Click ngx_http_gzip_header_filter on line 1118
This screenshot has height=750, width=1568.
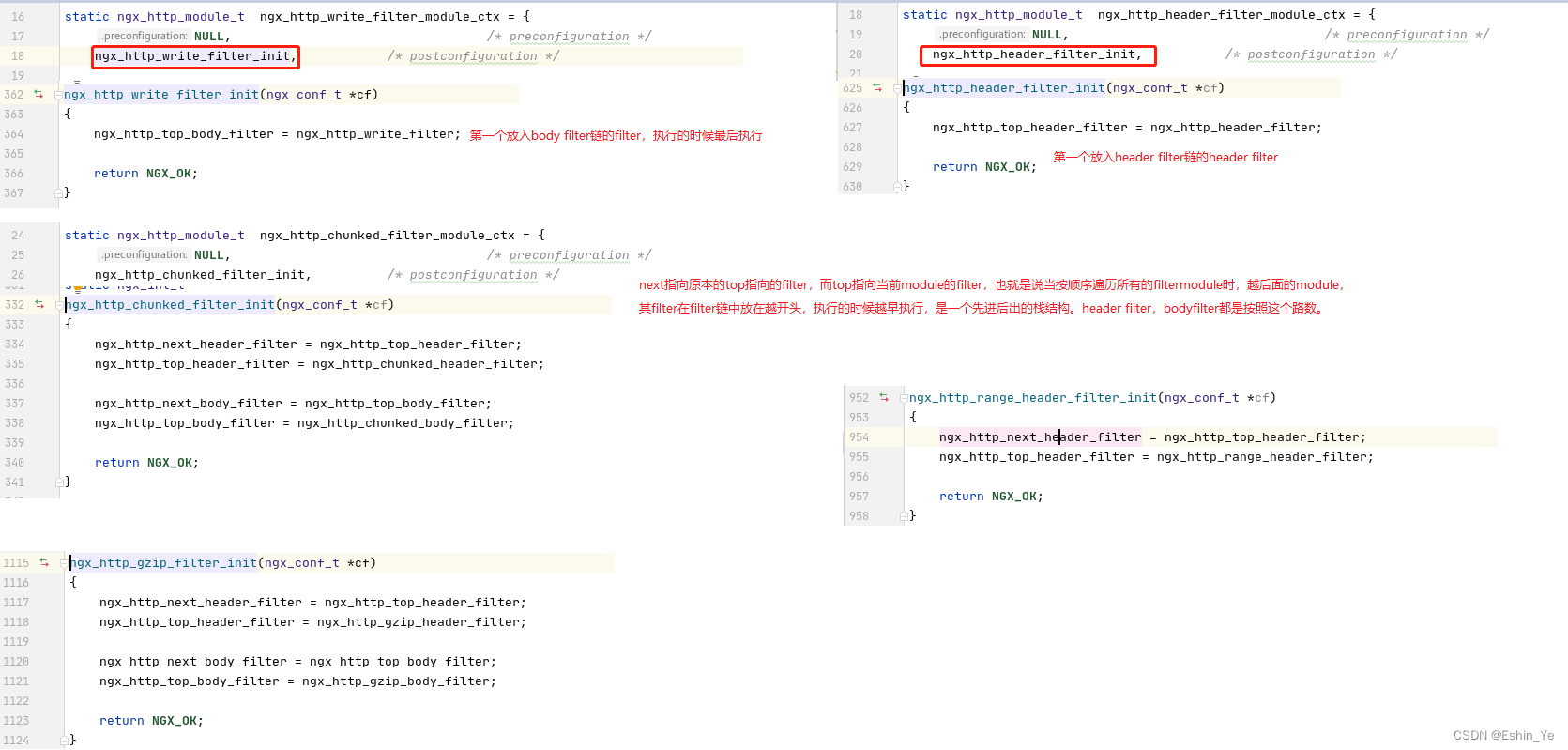coord(419,622)
